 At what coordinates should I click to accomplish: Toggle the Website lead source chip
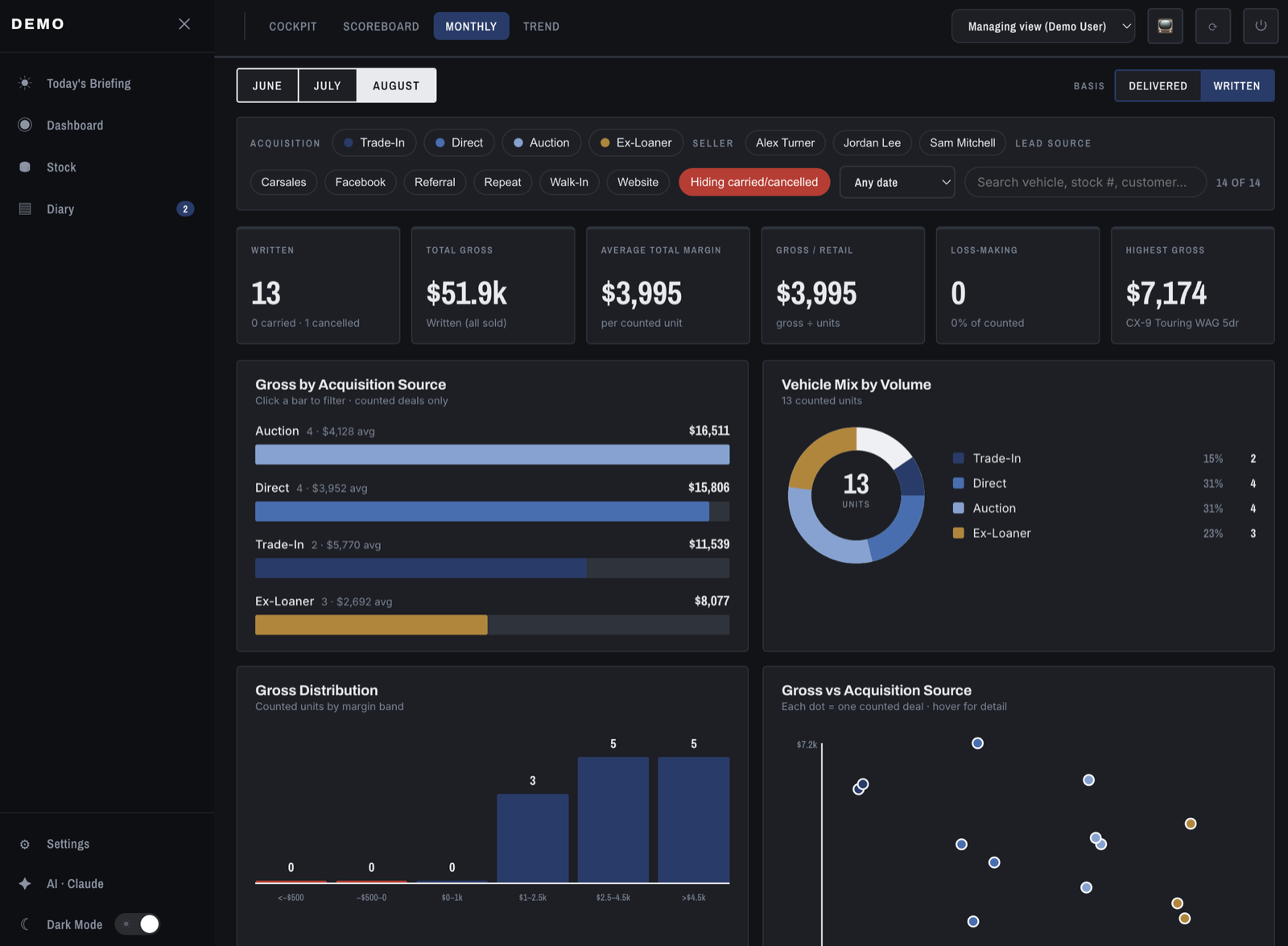pos(638,182)
